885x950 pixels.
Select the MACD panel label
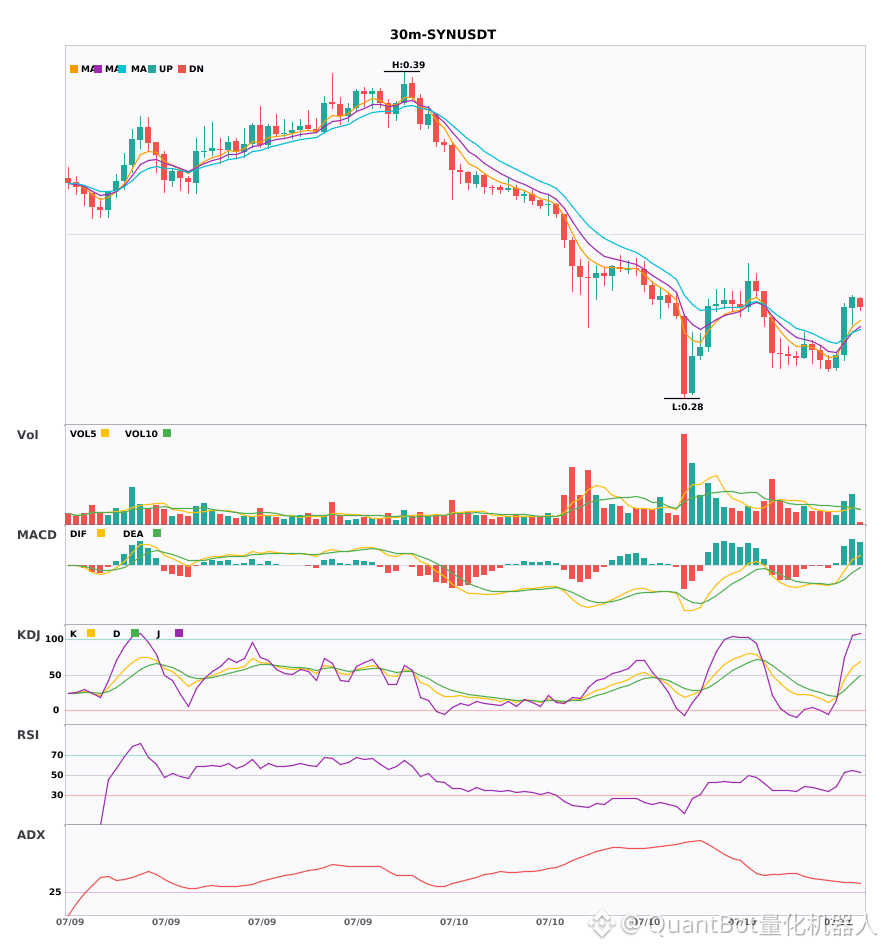(x=36, y=535)
